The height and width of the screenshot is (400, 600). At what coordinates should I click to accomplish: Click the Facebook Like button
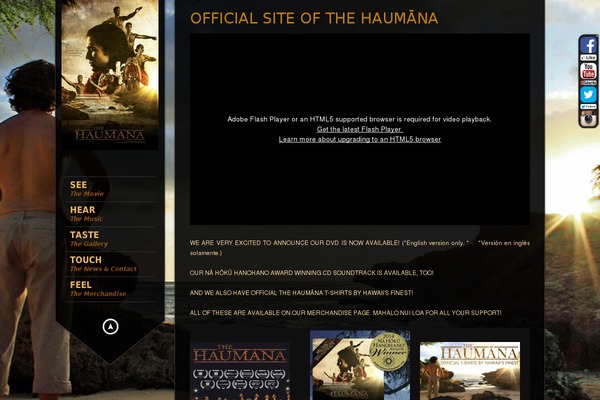pyautogui.click(x=588, y=57)
